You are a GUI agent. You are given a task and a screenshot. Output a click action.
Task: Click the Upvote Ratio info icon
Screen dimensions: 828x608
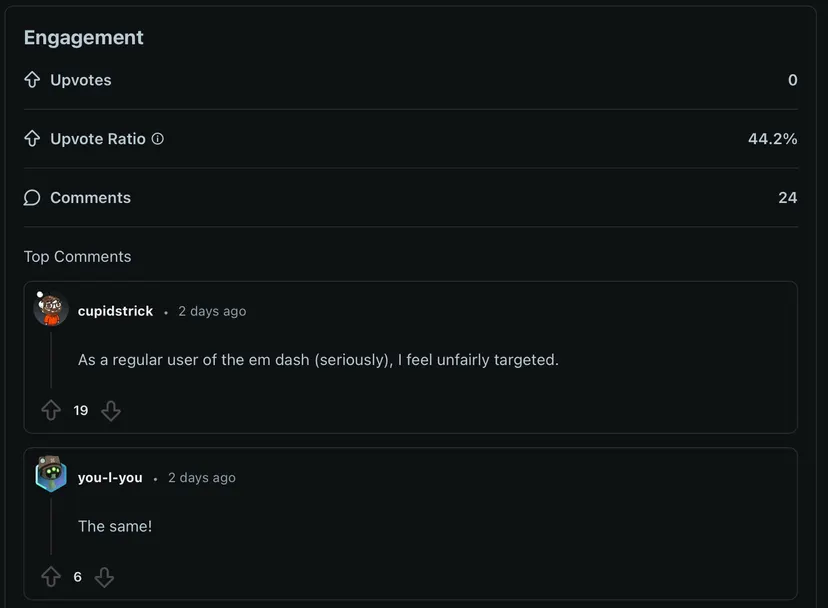(x=157, y=139)
